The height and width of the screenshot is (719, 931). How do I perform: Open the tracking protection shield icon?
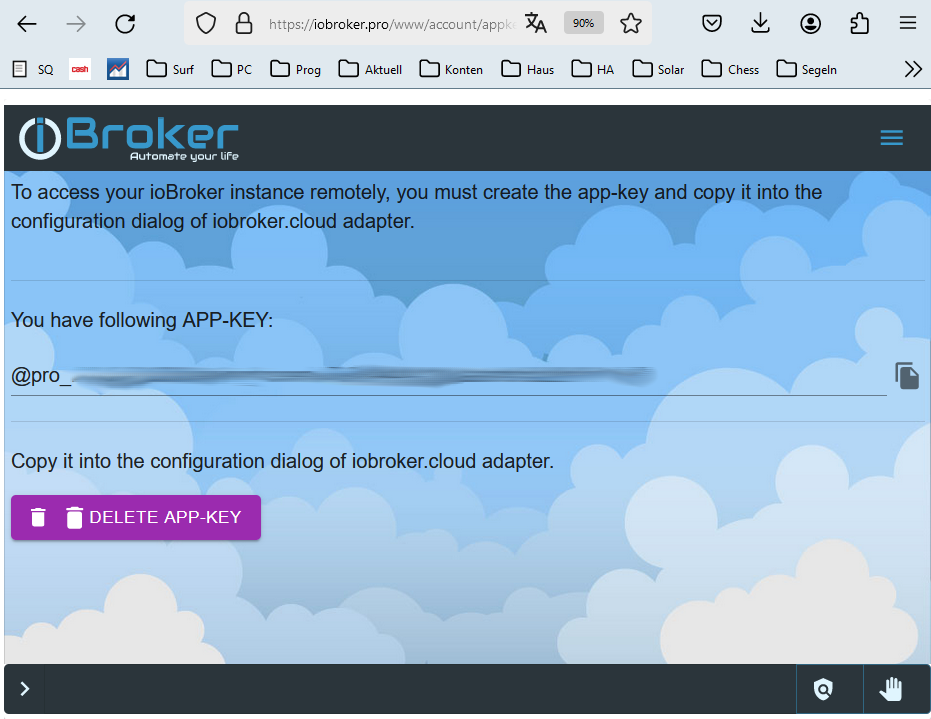pos(205,24)
